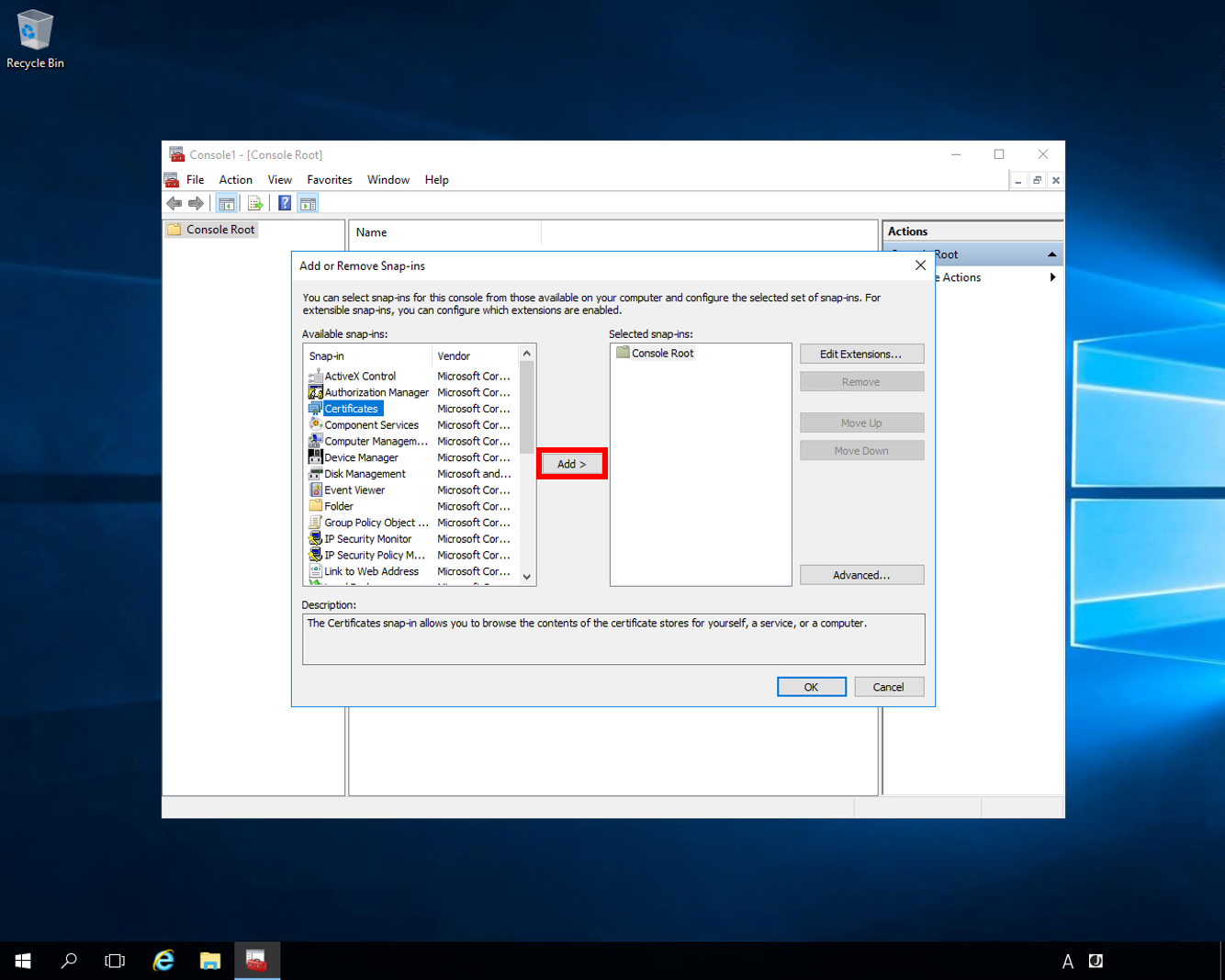Cancel the Add or Remove Snap-ins dialog

click(x=889, y=687)
